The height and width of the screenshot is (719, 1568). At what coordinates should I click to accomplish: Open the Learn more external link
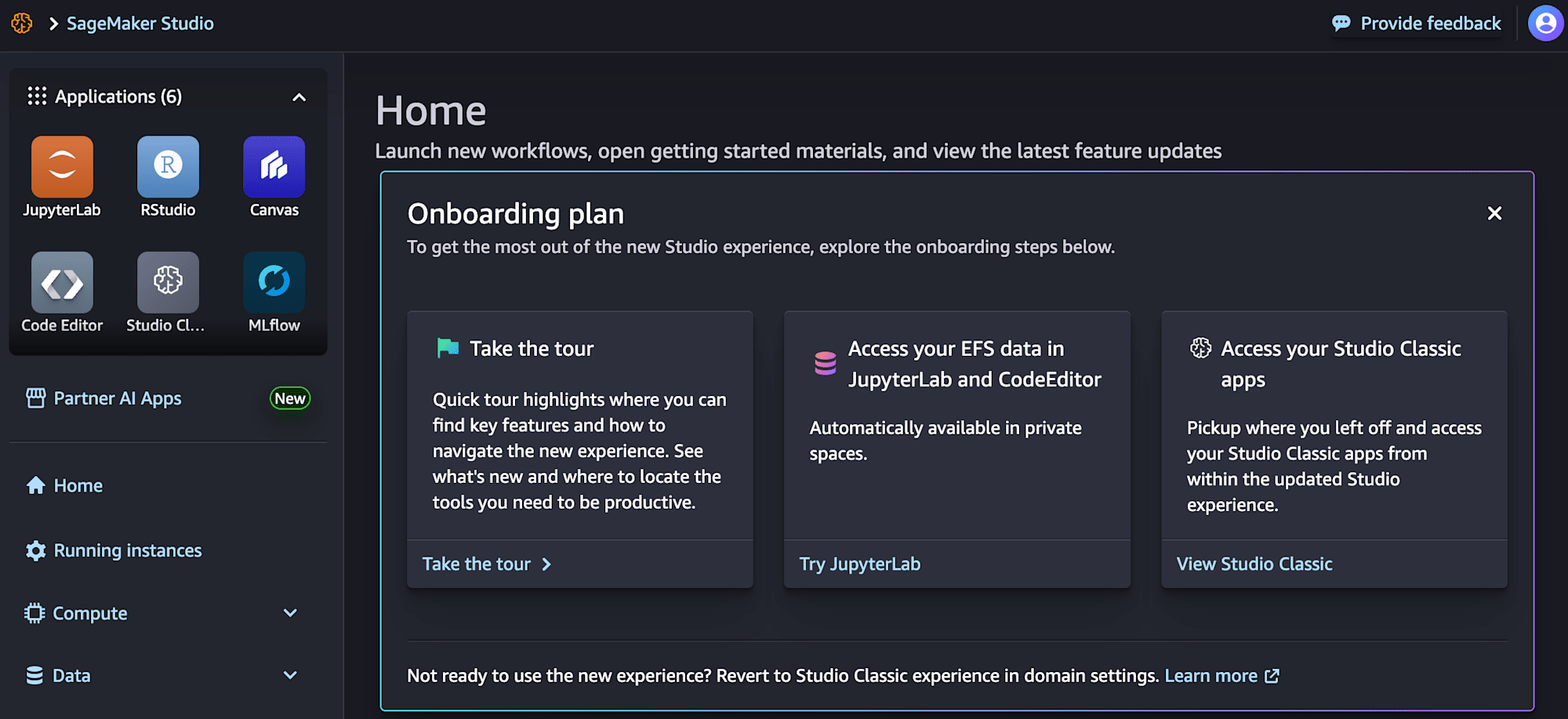click(x=1221, y=676)
